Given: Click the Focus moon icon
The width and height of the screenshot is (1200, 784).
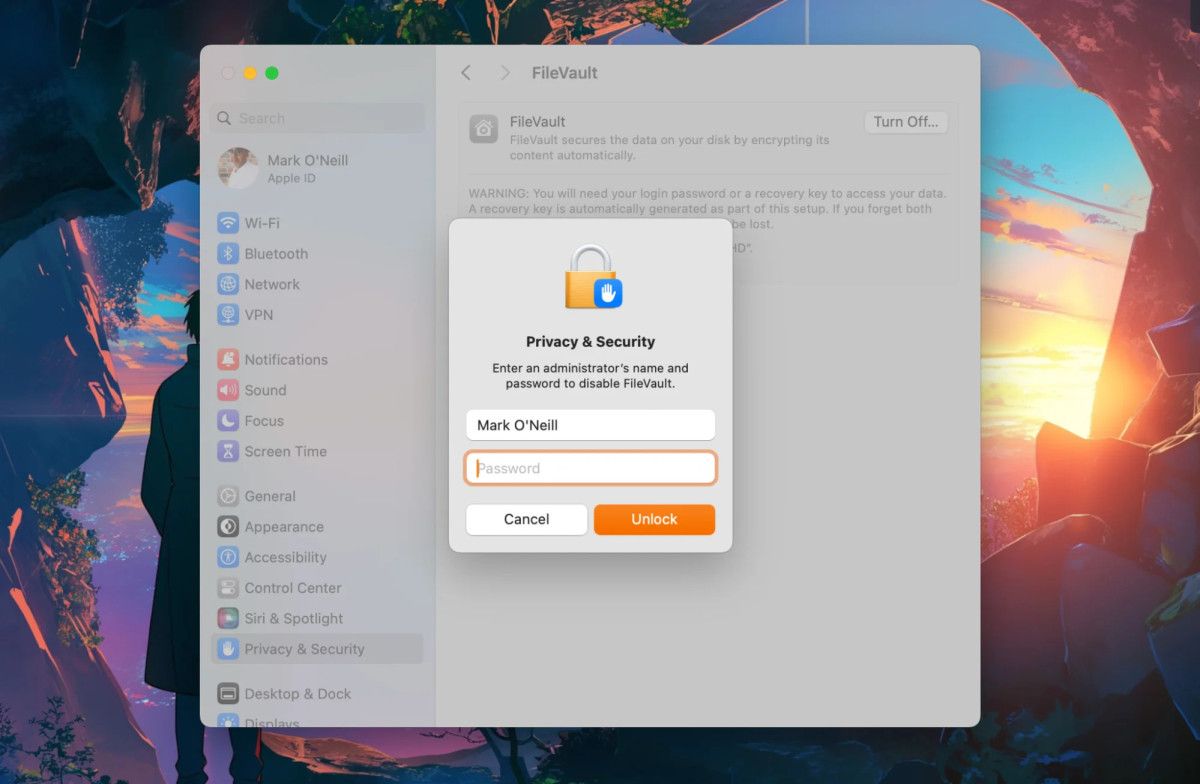Looking at the screenshot, I should click(228, 421).
